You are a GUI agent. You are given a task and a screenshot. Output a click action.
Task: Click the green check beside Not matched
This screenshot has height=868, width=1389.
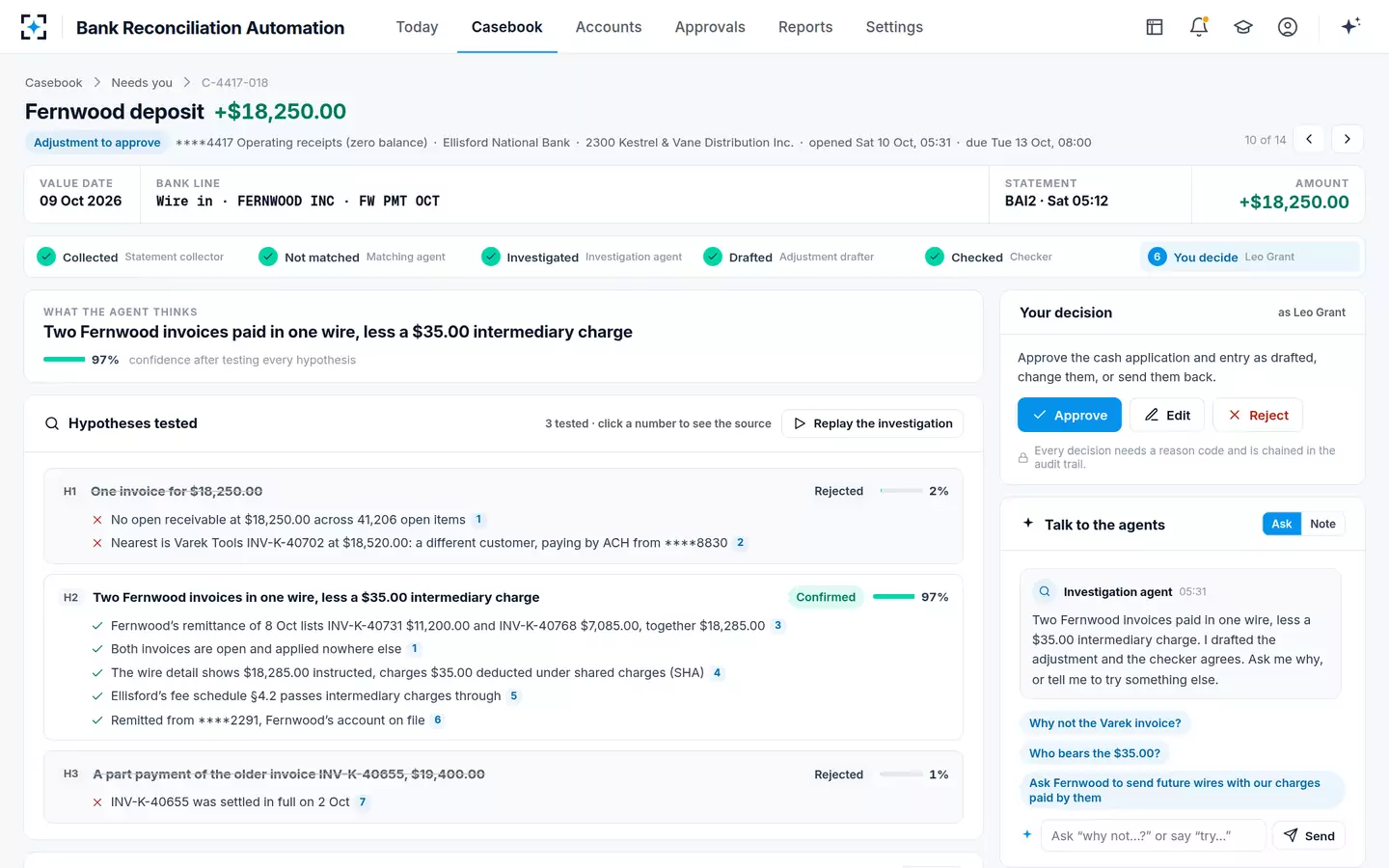coord(268,257)
